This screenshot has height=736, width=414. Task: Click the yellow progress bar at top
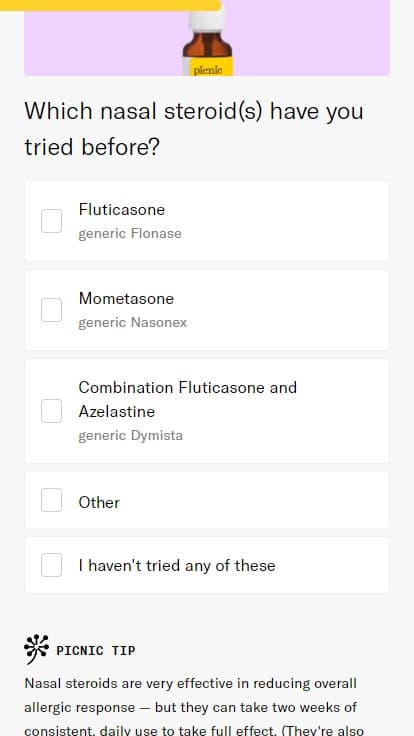110,5
